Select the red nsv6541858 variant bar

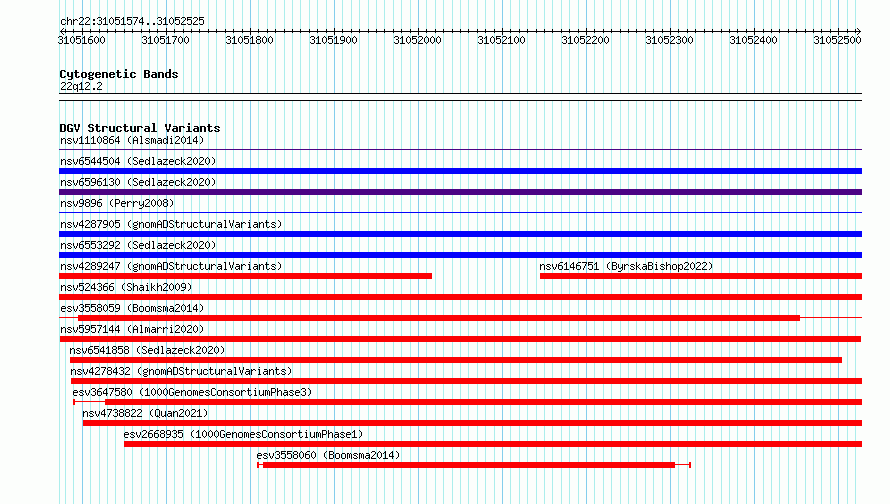coord(456,360)
